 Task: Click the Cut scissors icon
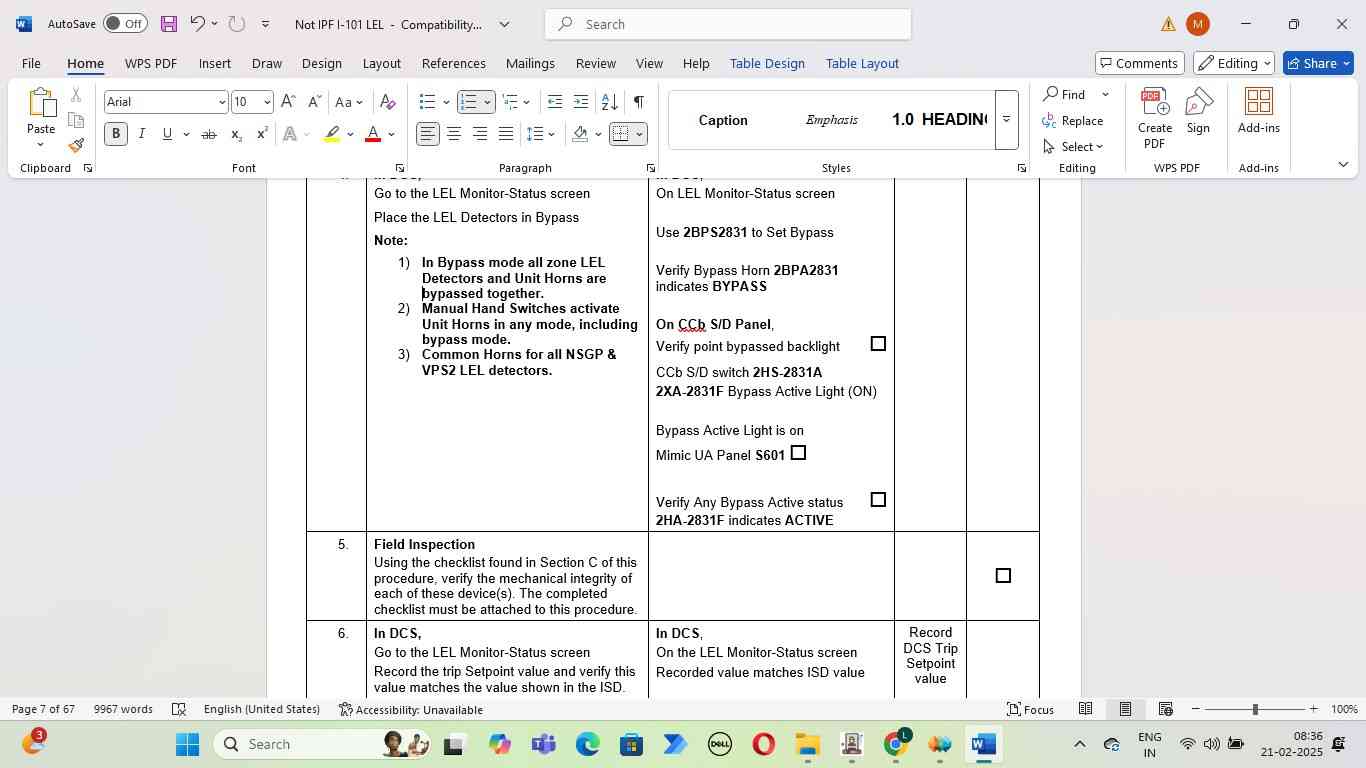[x=76, y=95]
